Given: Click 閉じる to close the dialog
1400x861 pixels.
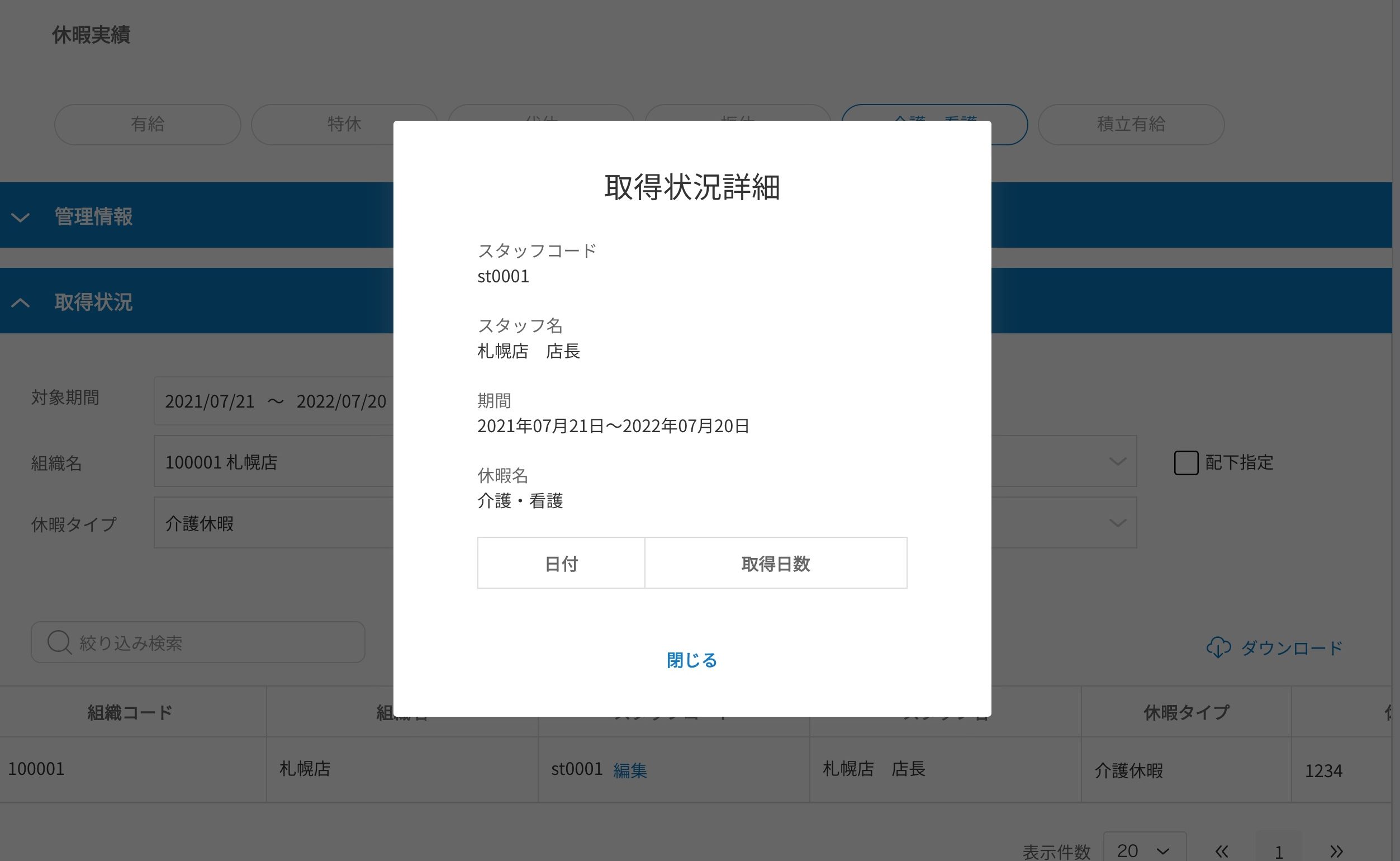Looking at the screenshot, I should [691, 660].
